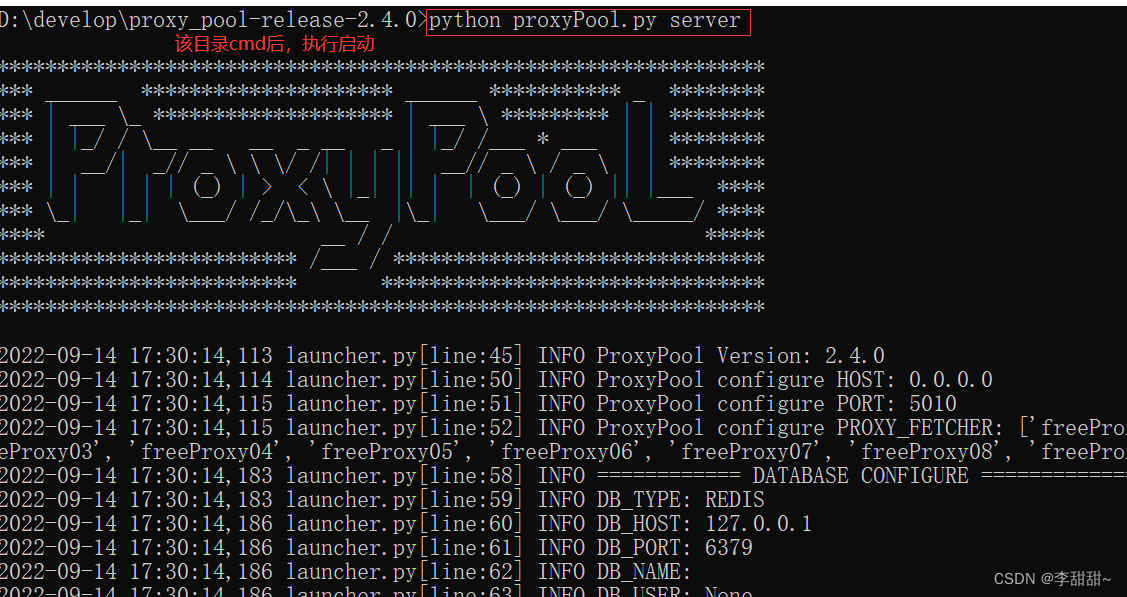This screenshot has width=1127, height=597.
Task: Click the timestamp '17:30:14,114'
Action: pos(201,379)
